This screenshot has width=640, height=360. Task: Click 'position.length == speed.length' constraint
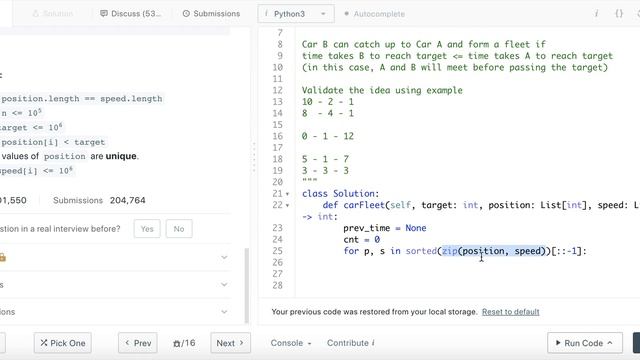(x=82, y=99)
